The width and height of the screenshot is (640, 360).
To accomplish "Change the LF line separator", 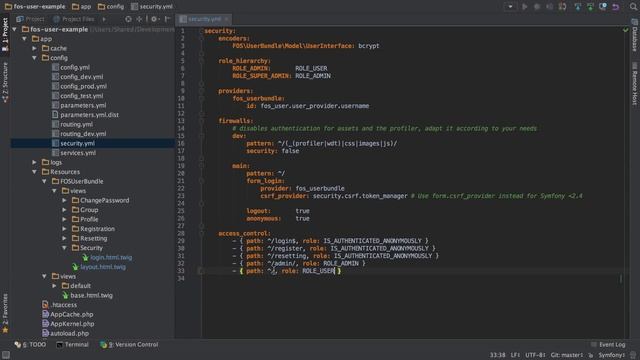I will point(516,355).
